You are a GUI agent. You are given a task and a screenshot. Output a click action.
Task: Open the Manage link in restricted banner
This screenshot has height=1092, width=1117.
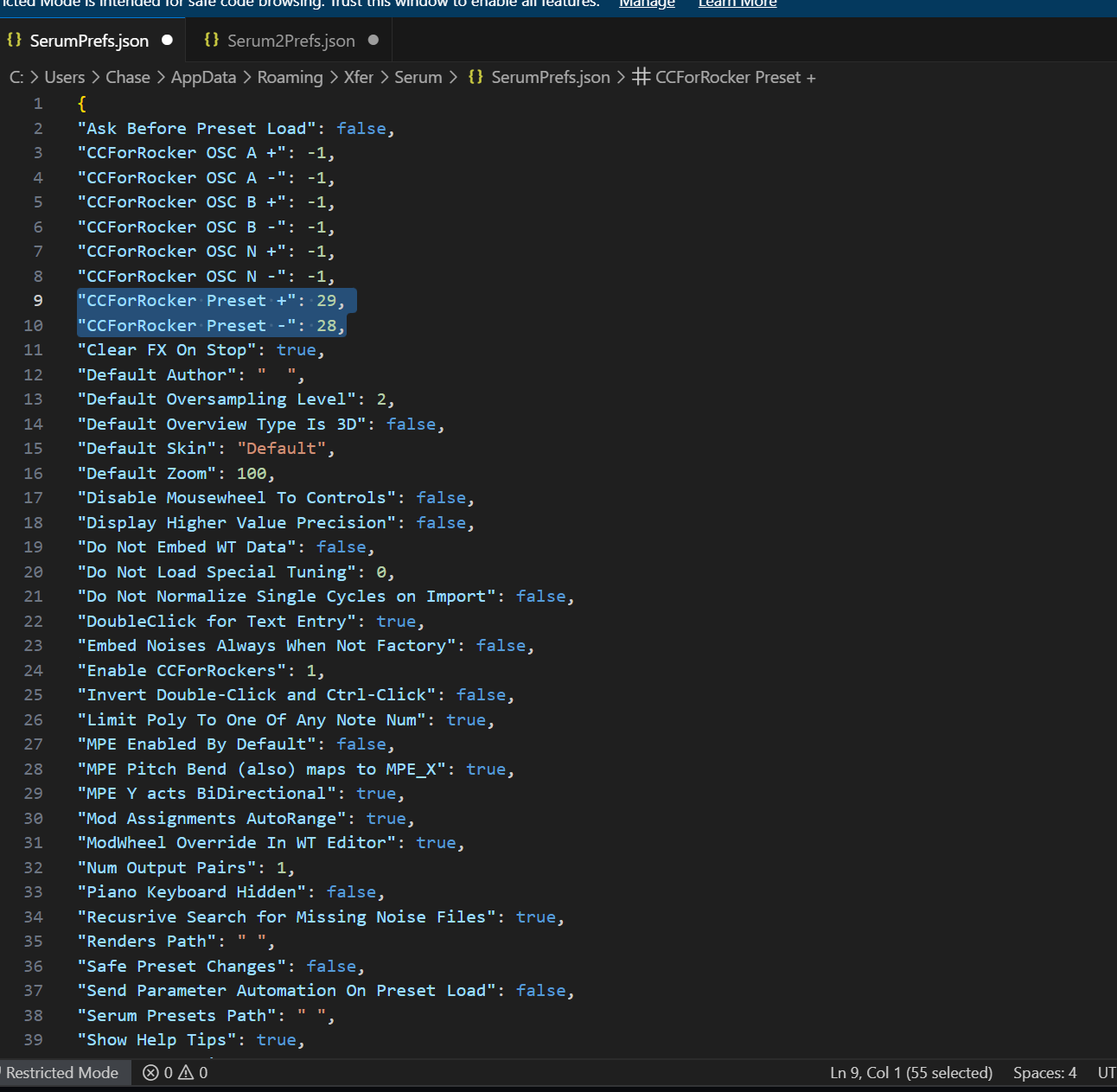(647, 3)
